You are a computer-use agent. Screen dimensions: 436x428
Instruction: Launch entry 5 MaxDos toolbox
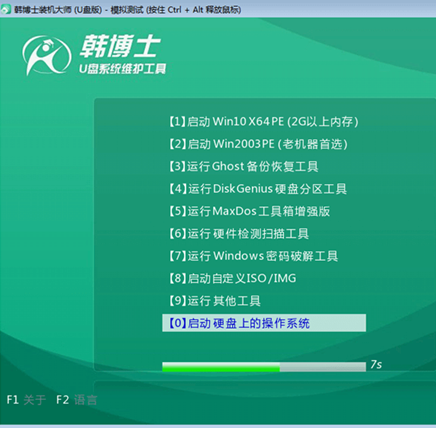pos(249,211)
